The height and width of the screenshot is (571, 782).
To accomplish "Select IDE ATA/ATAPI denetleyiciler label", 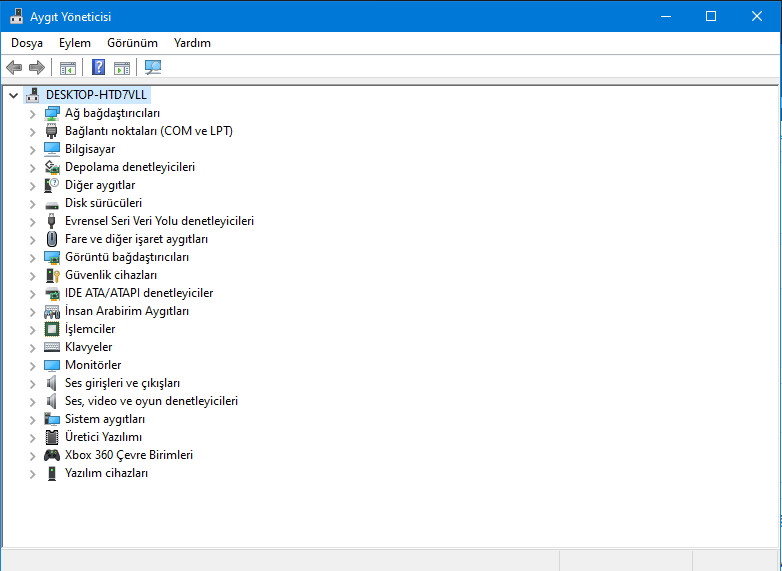I will (139, 293).
